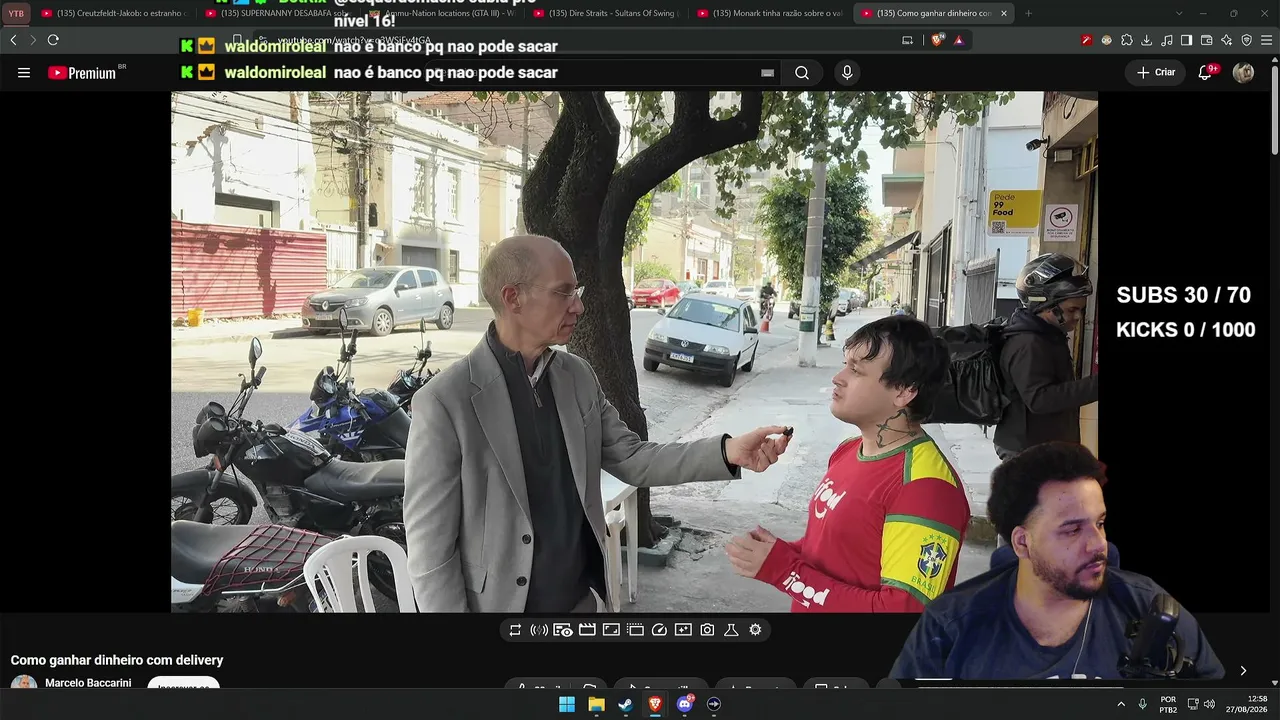Click the video title 'Como ganhar dinheiro com delivery'
Viewport: 1280px width, 720px height.
[x=117, y=660]
